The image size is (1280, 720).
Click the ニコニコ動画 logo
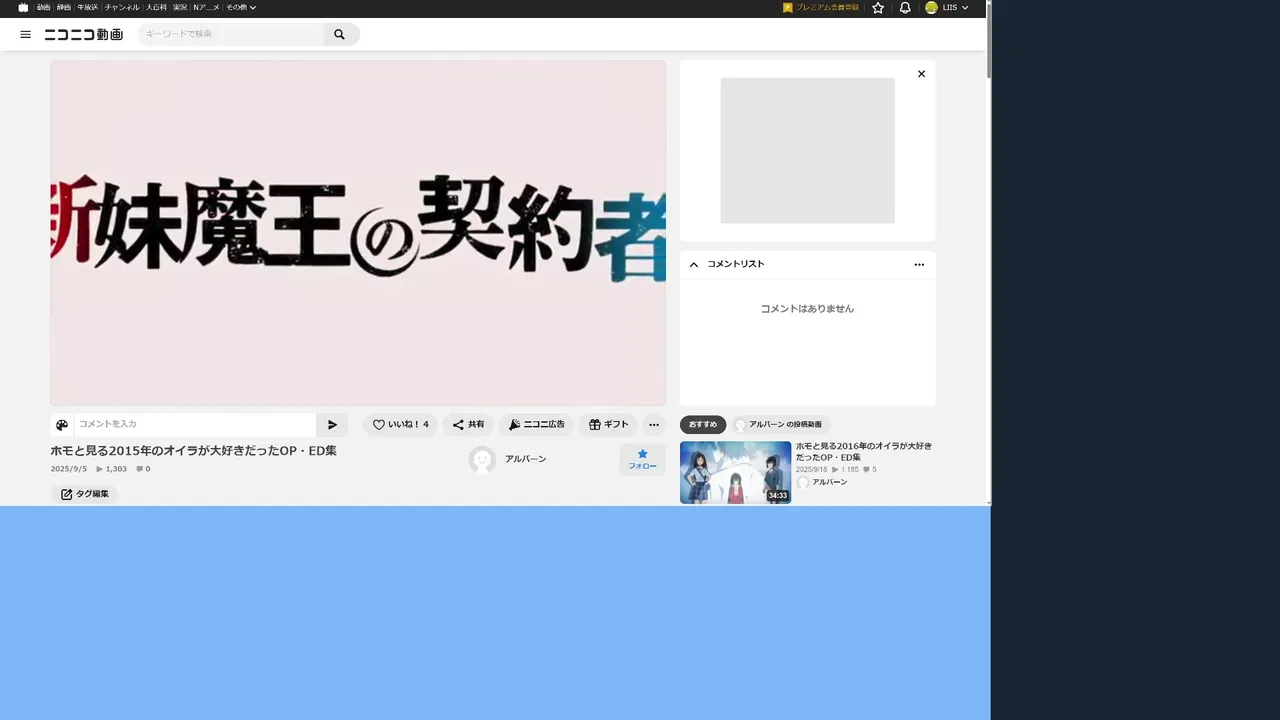pos(83,34)
